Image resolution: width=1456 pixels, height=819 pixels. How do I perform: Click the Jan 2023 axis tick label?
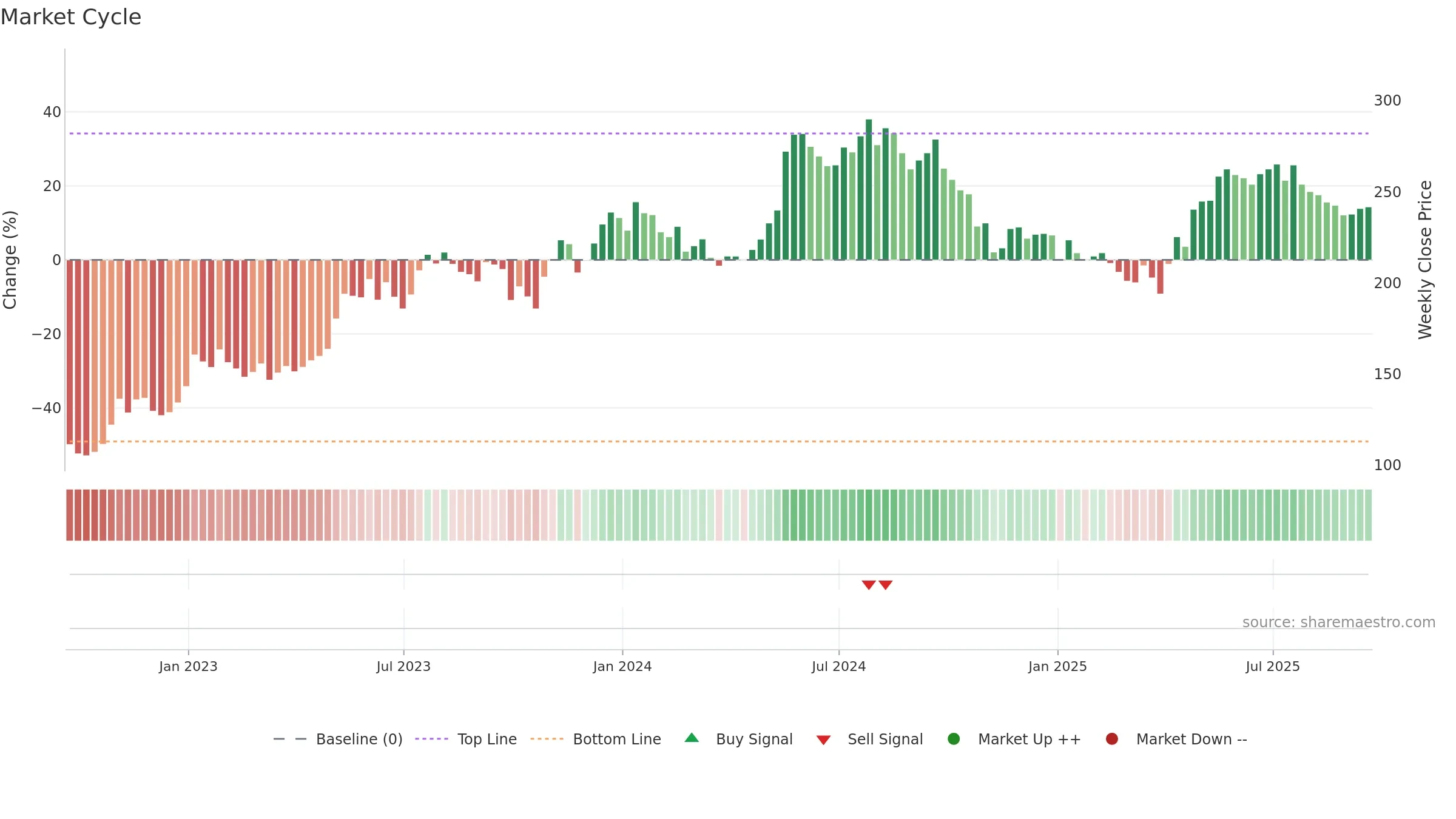pyautogui.click(x=188, y=667)
